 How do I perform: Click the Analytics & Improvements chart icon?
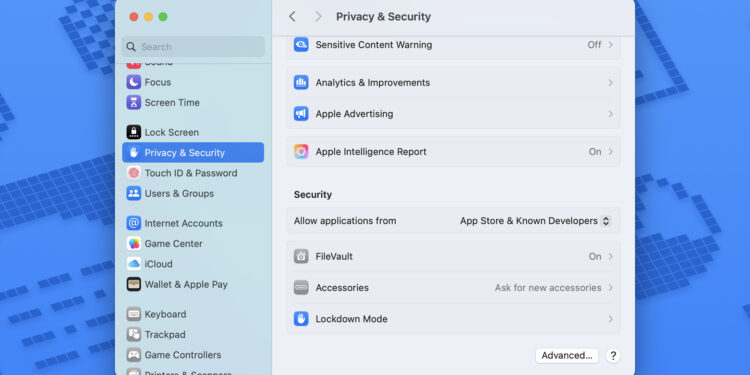pos(301,82)
